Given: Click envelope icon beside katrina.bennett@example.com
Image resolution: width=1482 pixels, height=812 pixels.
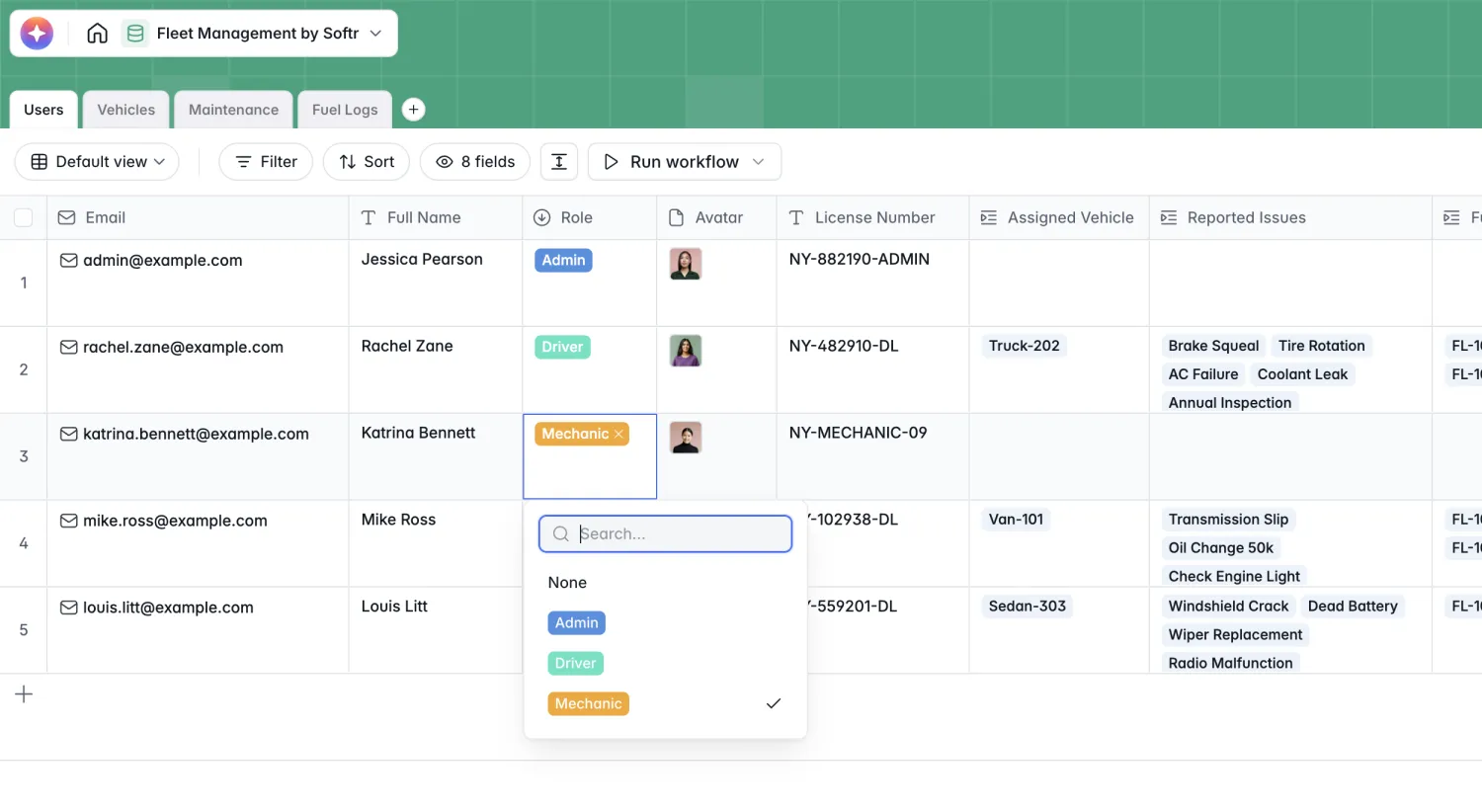Looking at the screenshot, I should click(x=69, y=435).
